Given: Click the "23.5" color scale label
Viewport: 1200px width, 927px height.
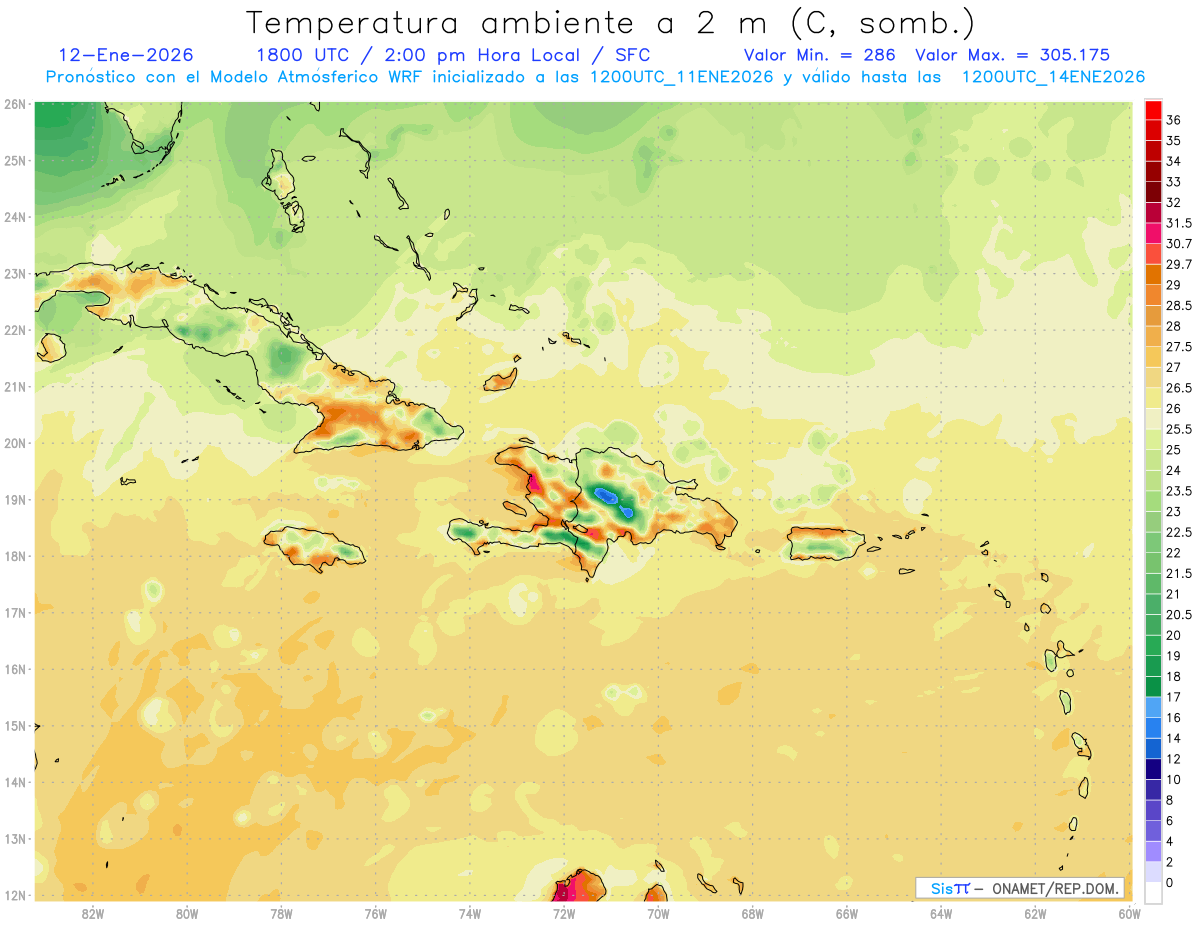Looking at the screenshot, I should click(1179, 491).
